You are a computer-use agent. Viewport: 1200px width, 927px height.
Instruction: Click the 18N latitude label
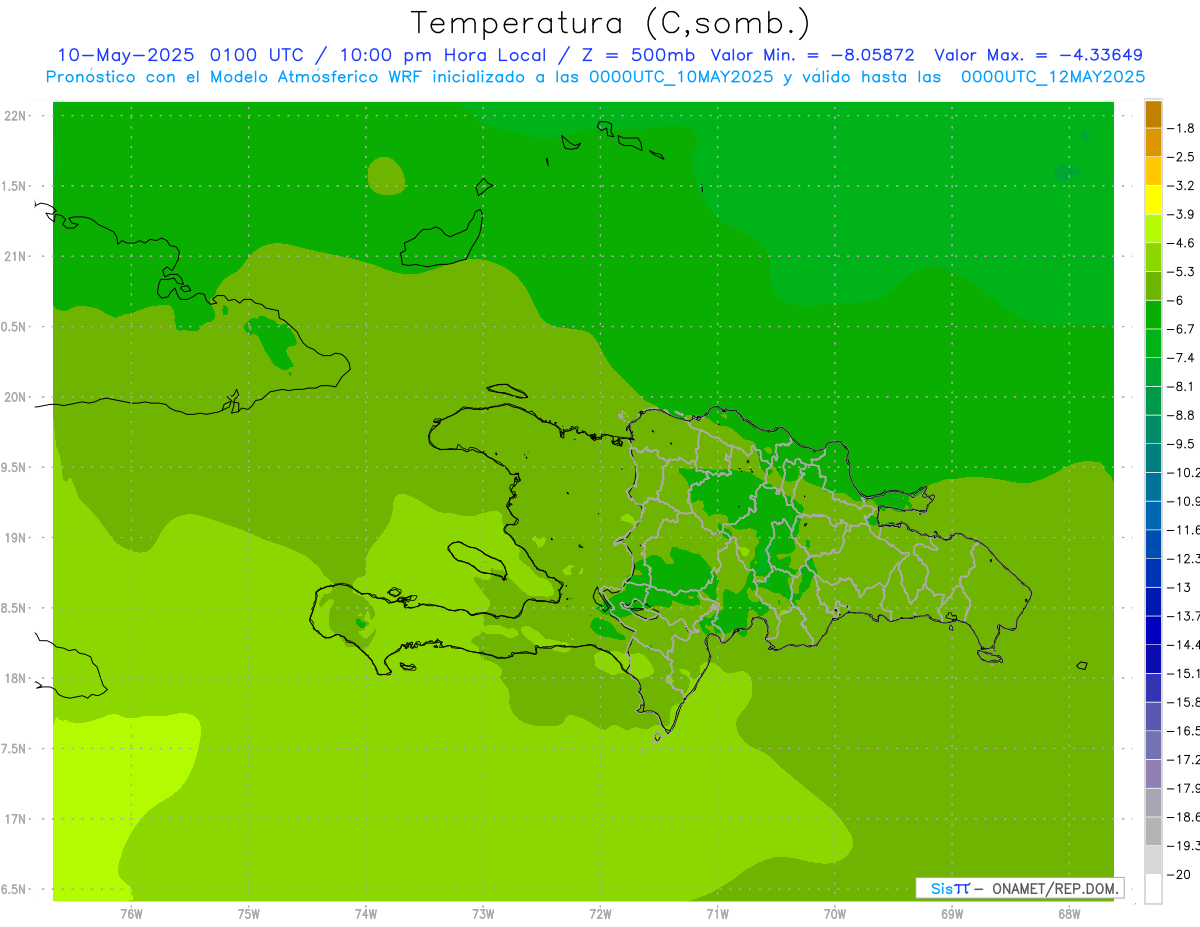pyautogui.click(x=16, y=679)
